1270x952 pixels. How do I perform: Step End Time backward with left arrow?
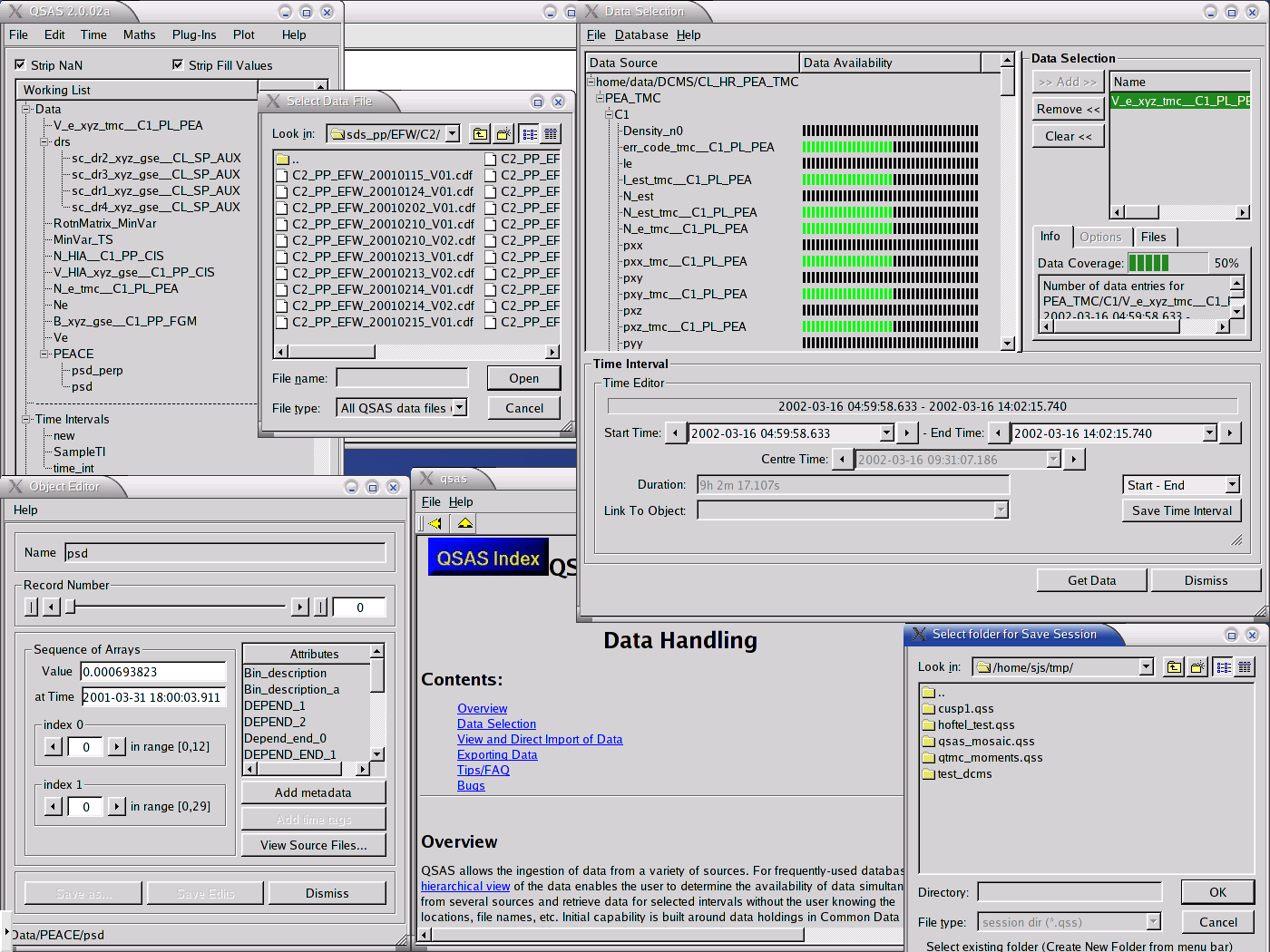tap(999, 433)
